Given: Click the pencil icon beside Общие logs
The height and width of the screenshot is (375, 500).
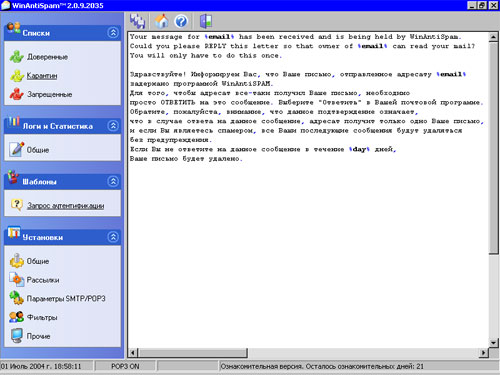Looking at the screenshot, I should [x=17, y=149].
